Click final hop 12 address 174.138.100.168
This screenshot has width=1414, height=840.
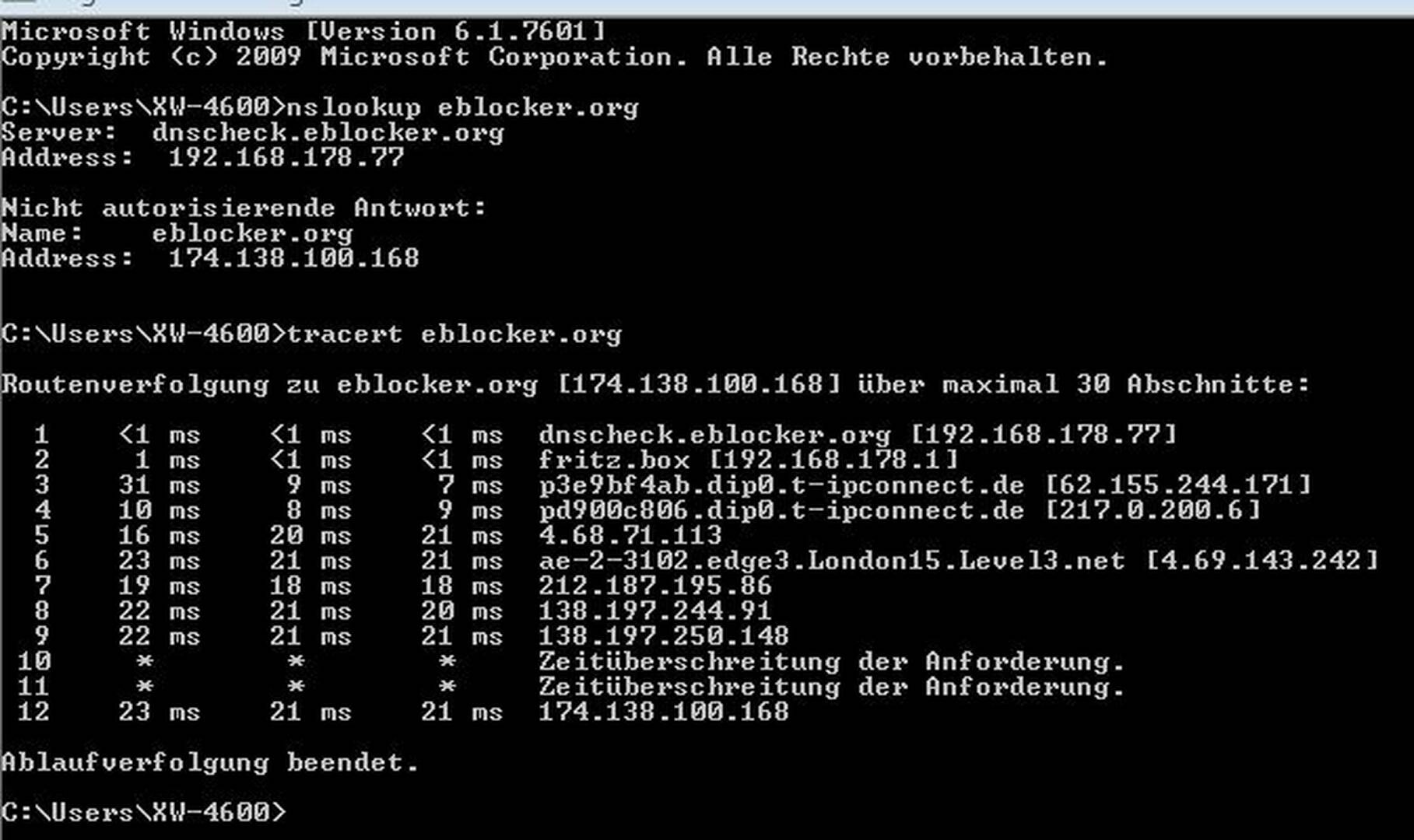point(664,712)
